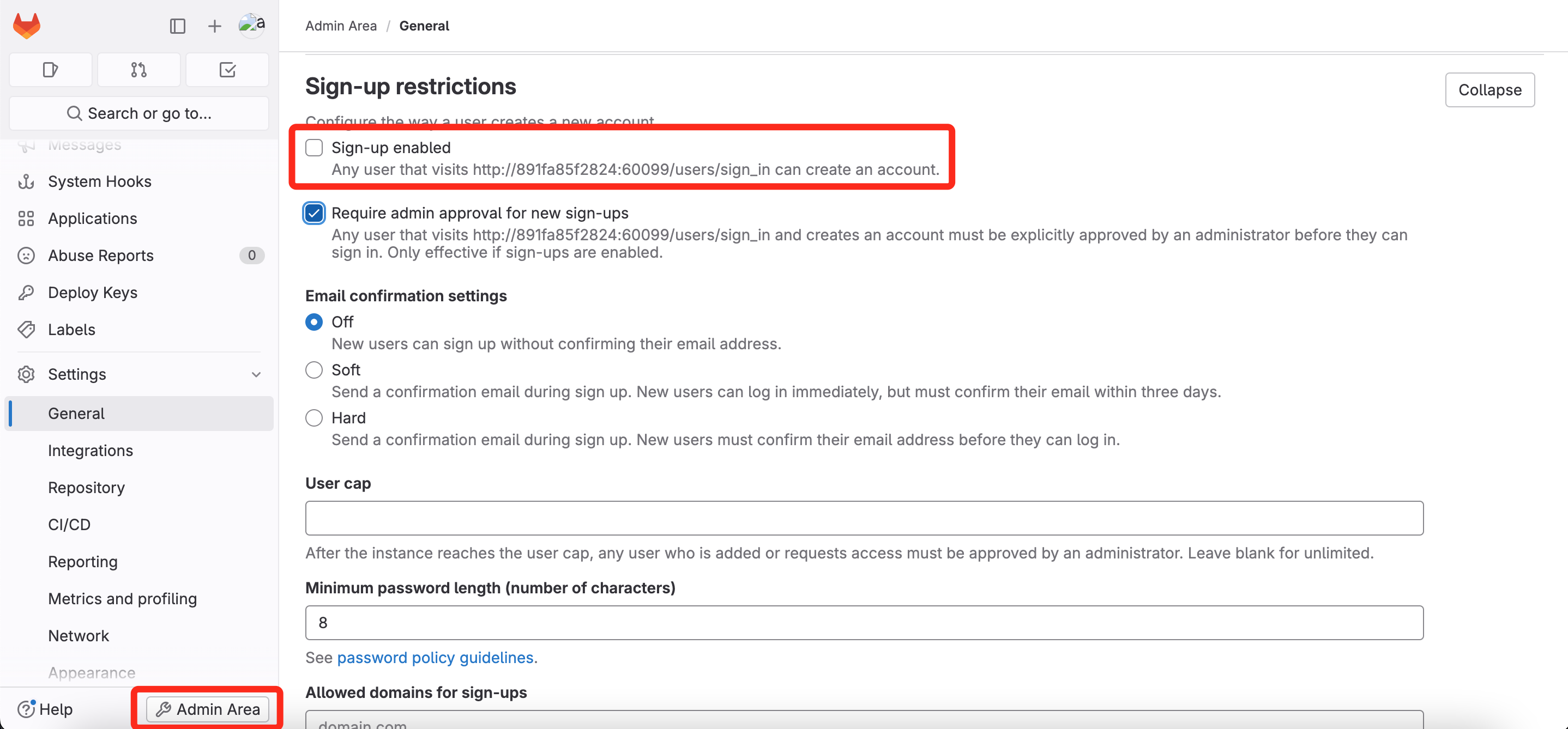This screenshot has width=1568, height=729.
Task: Click the plus create-new icon
Action: tap(214, 26)
